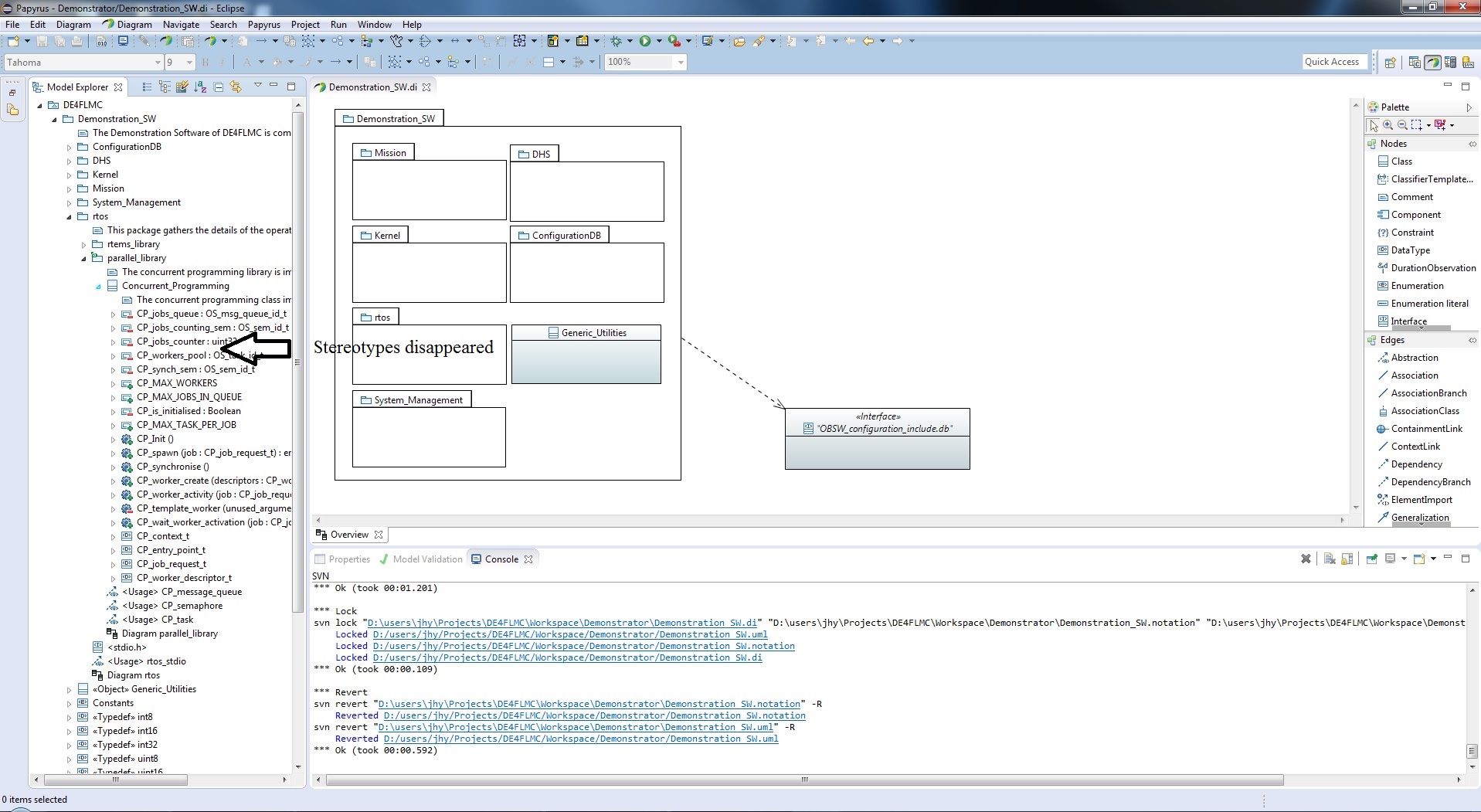
Task: Select Class node in palette
Action: [1396, 161]
